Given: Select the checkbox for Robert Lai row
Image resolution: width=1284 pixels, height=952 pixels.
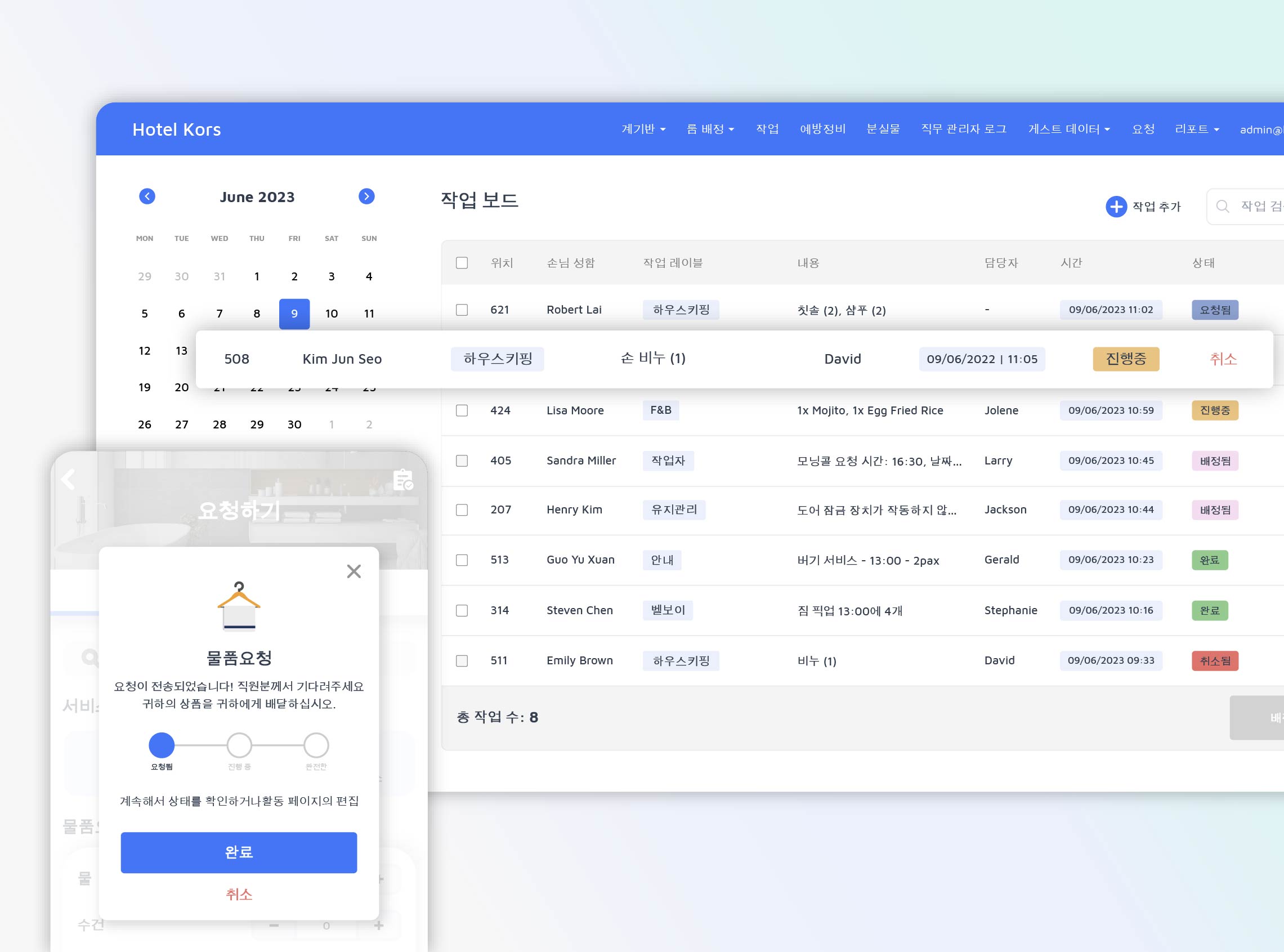Looking at the screenshot, I should pyautogui.click(x=462, y=310).
